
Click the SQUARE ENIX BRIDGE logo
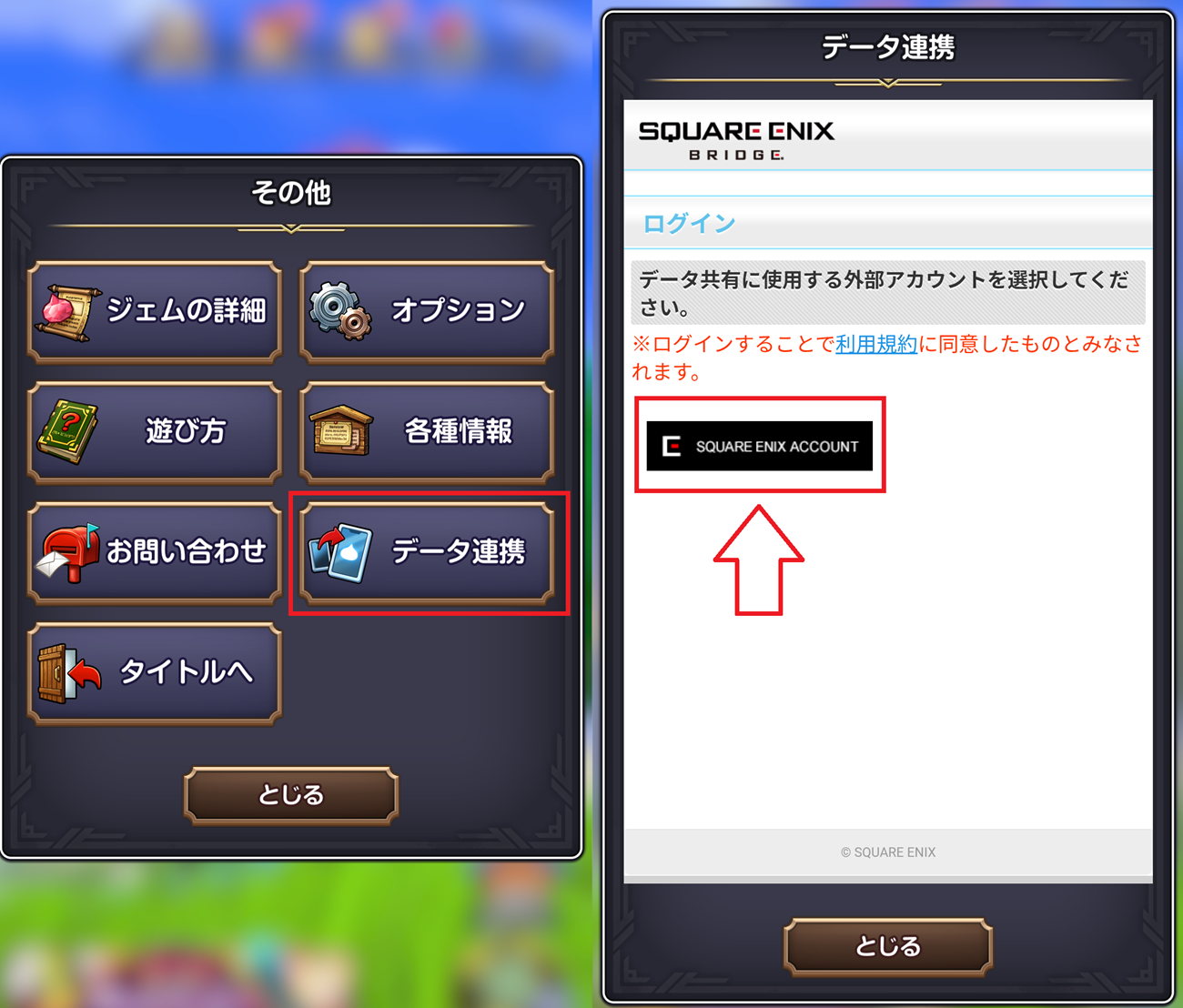click(x=736, y=140)
